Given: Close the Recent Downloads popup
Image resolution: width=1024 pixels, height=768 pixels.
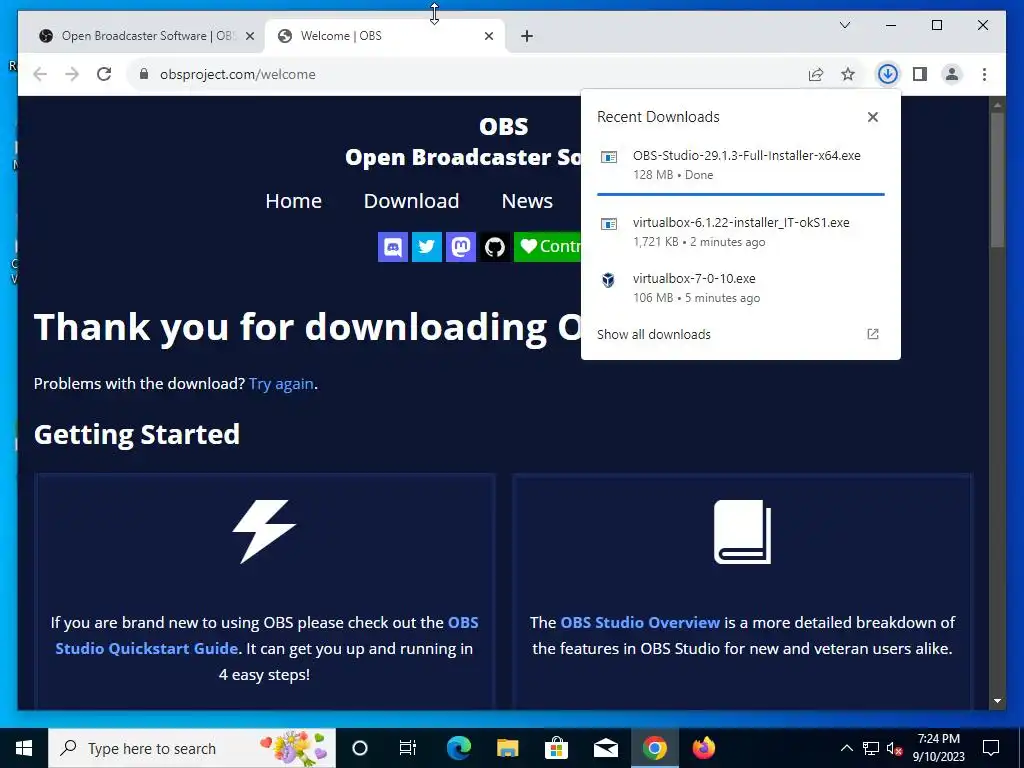Looking at the screenshot, I should (x=872, y=117).
